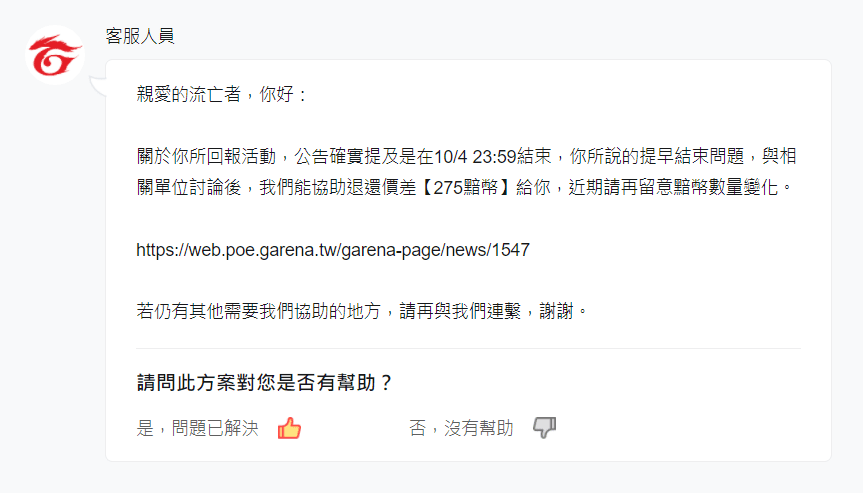Click the phrase 關於你所回報活動

point(206,157)
